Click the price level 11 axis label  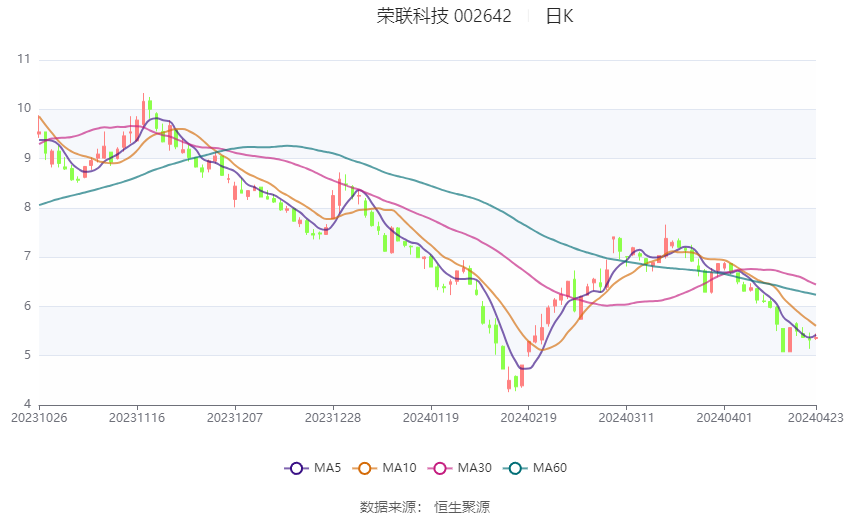pos(24,60)
